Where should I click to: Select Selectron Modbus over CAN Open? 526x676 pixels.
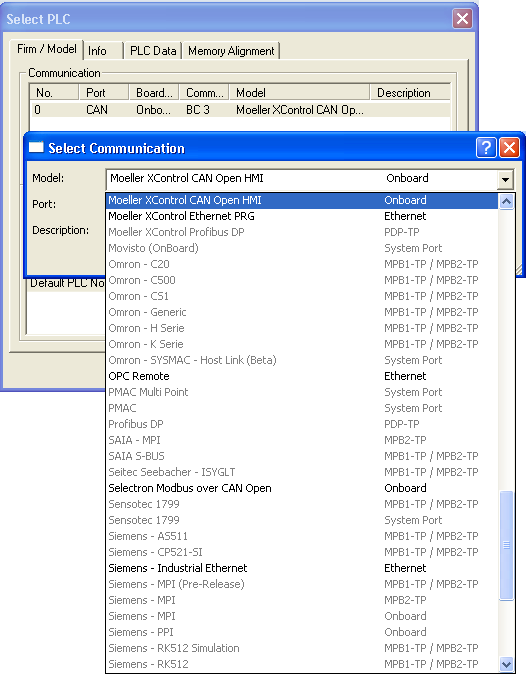[x=302, y=488]
